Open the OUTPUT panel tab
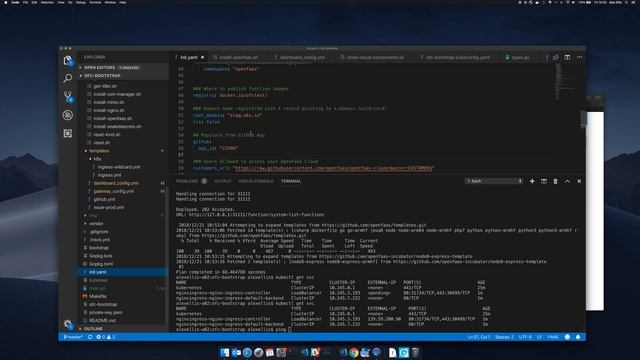 (x=223, y=181)
